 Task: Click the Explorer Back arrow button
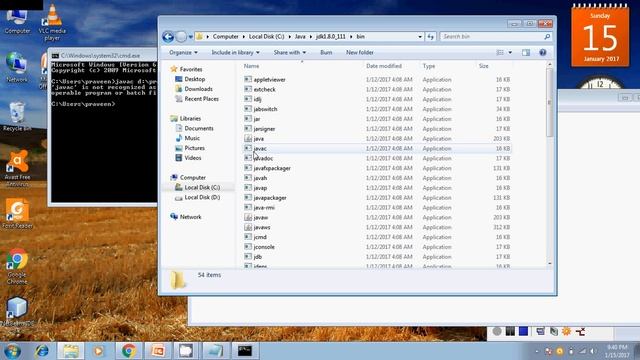[x=168, y=37]
